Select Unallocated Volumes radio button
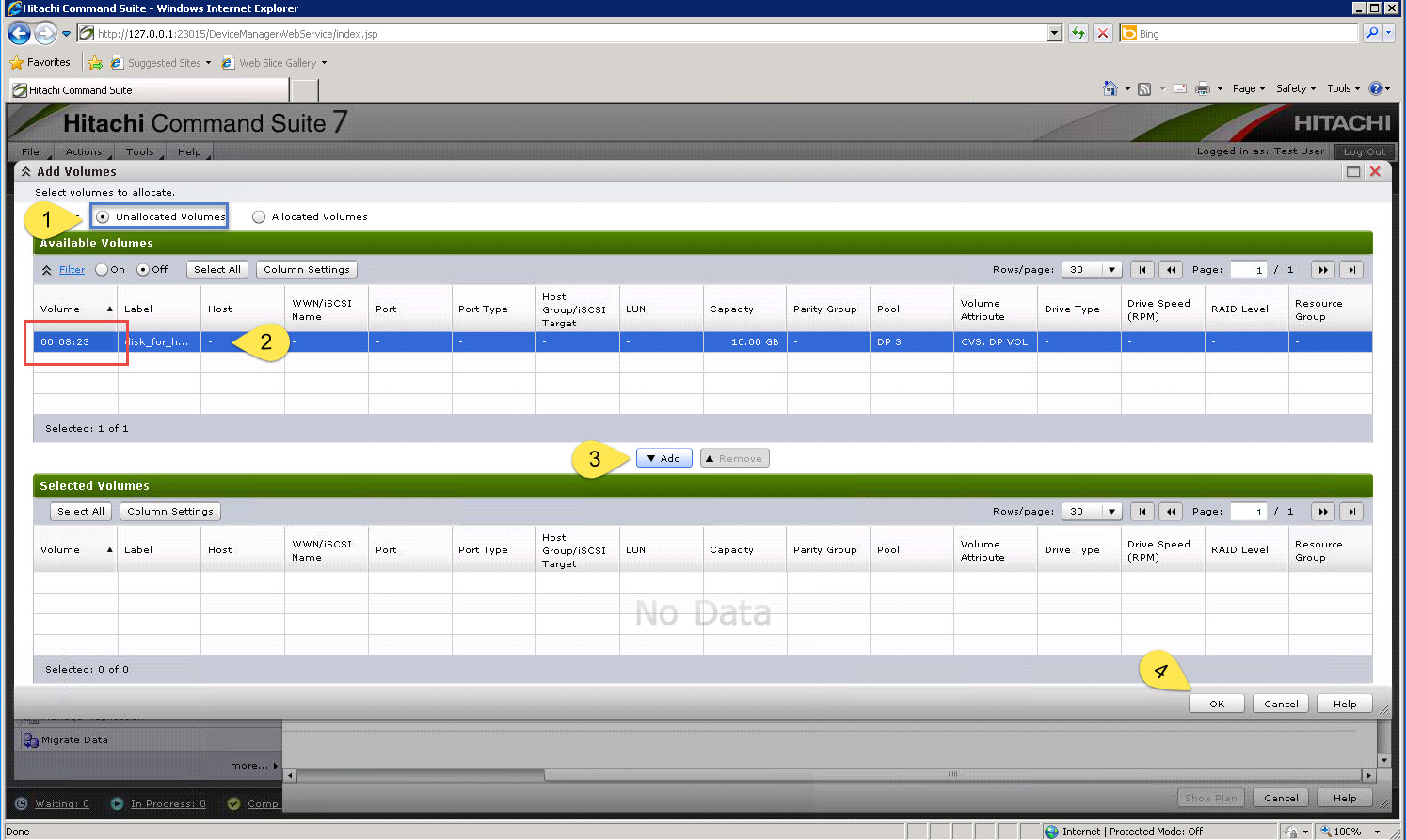Viewport: 1406px width, 840px height. [x=103, y=216]
